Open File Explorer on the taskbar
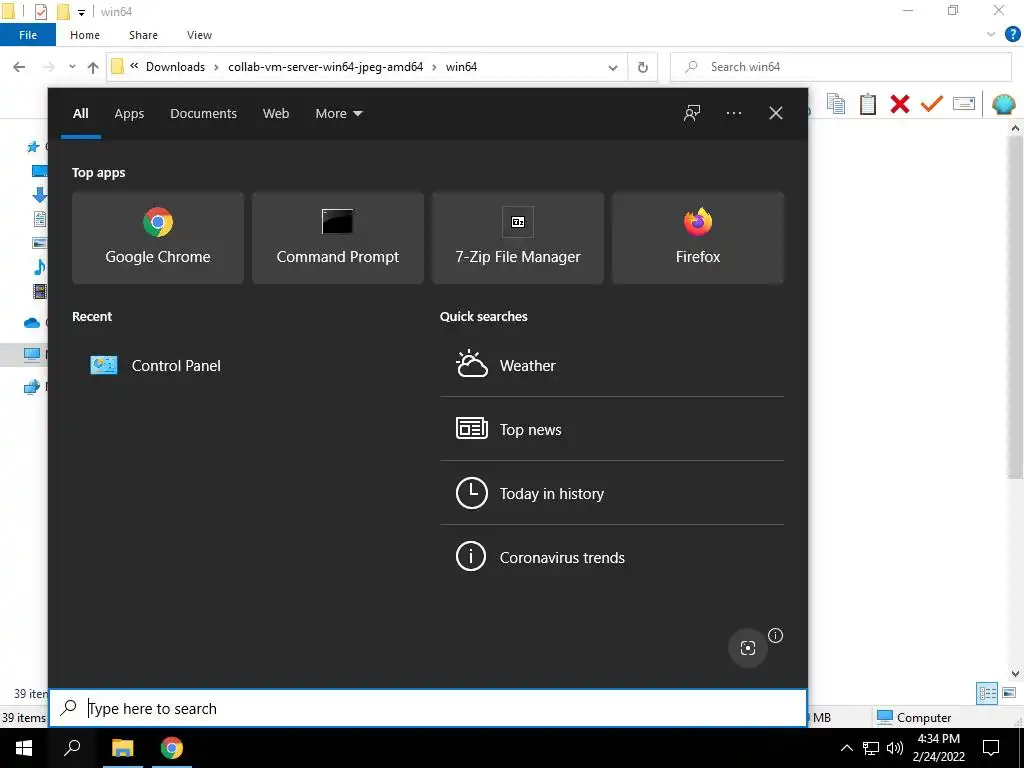Viewport: 1024px width, 768px height. [122, 748]
